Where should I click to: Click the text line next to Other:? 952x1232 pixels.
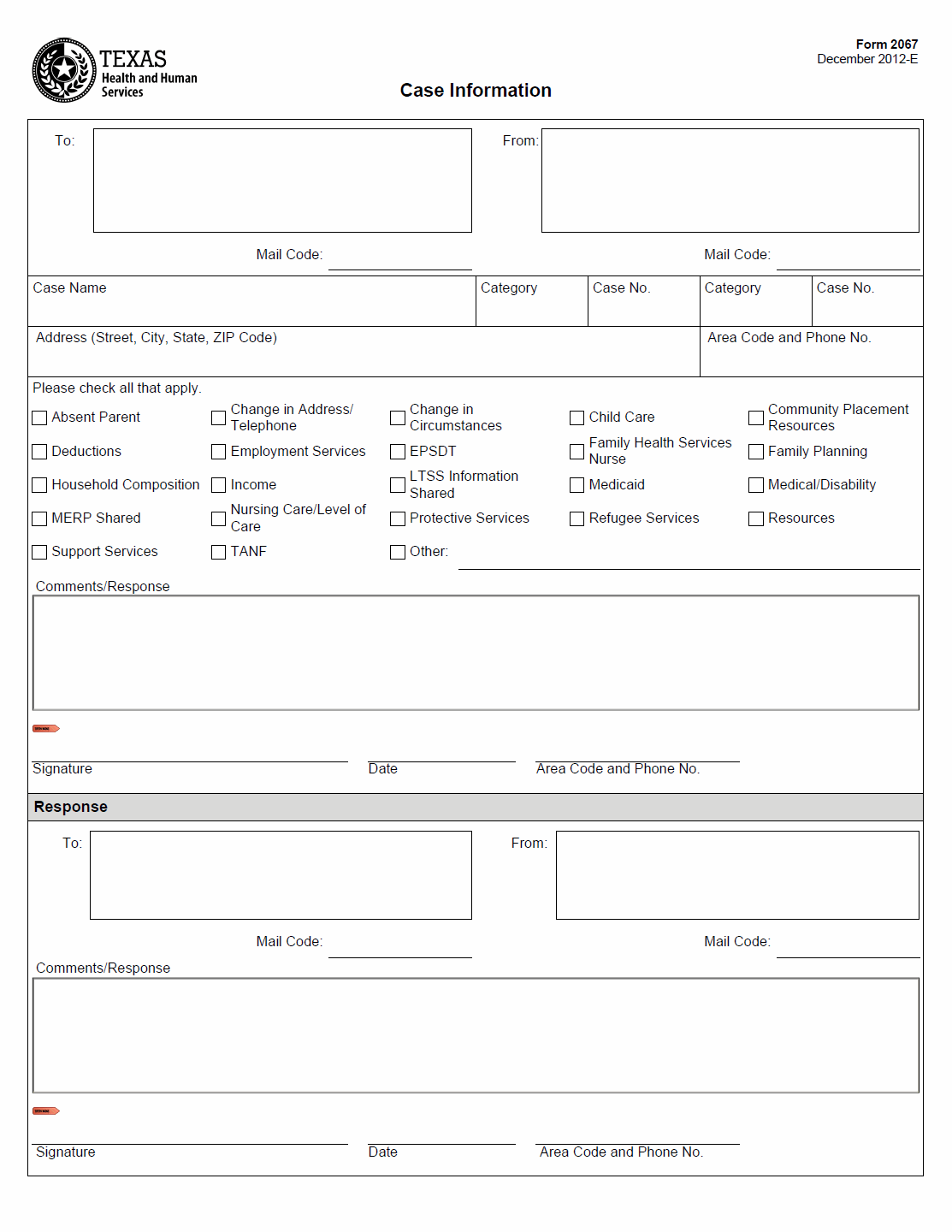689,558
